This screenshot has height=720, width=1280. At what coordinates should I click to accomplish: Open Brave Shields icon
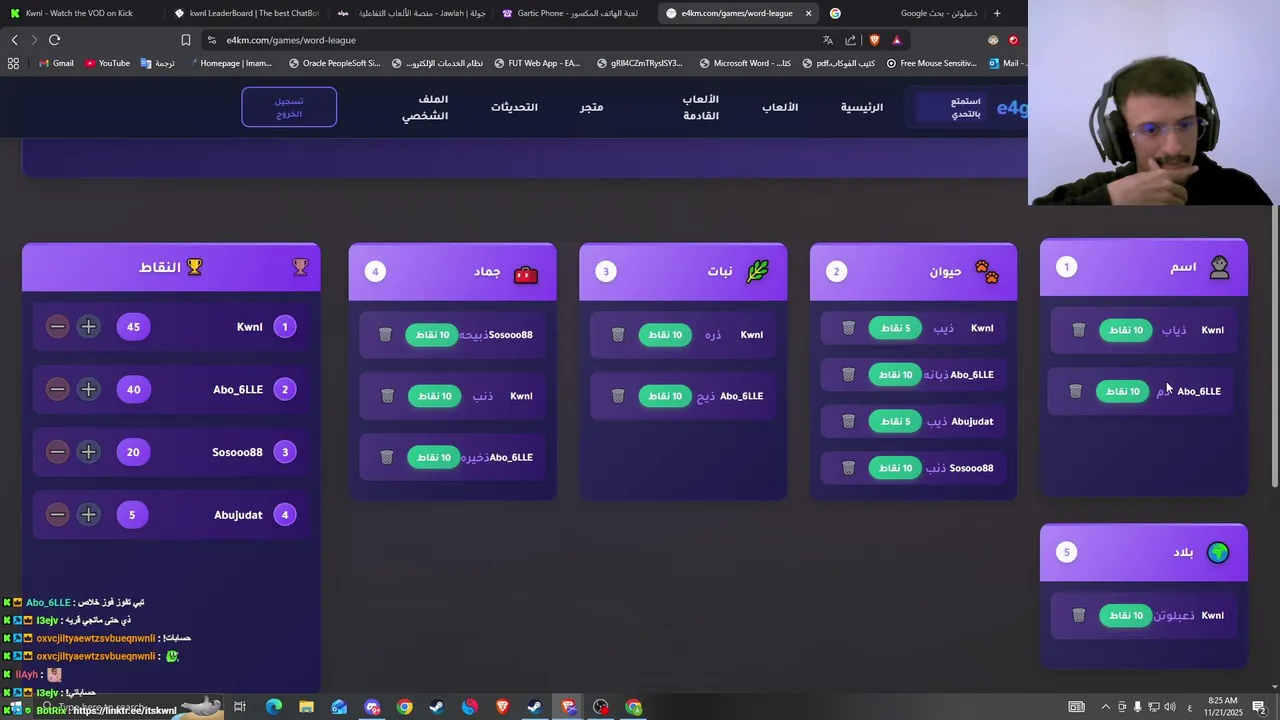coord(875,40)
